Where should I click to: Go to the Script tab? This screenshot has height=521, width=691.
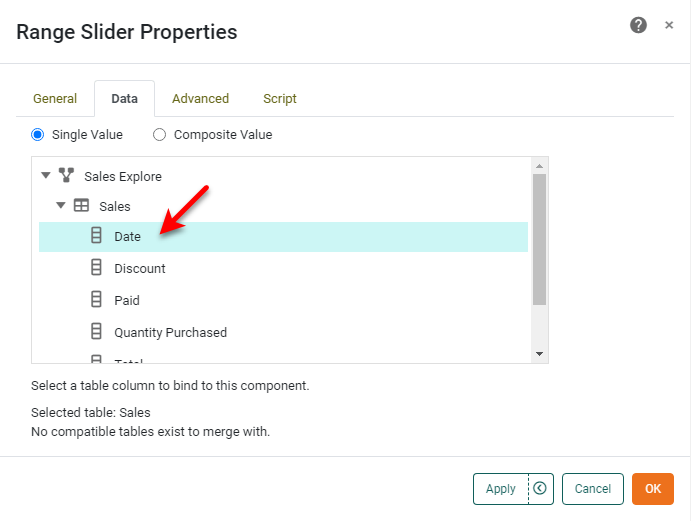(x=280, y=99)
